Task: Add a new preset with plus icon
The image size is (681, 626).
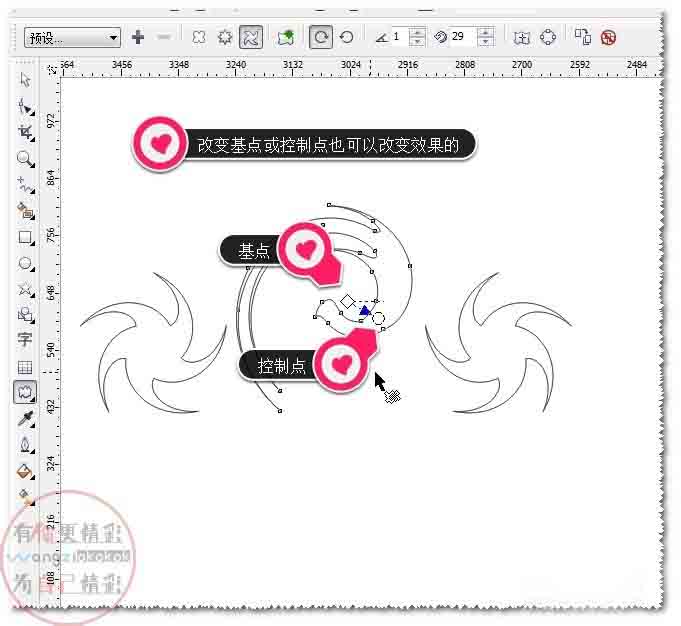Action: coord(138,37)
